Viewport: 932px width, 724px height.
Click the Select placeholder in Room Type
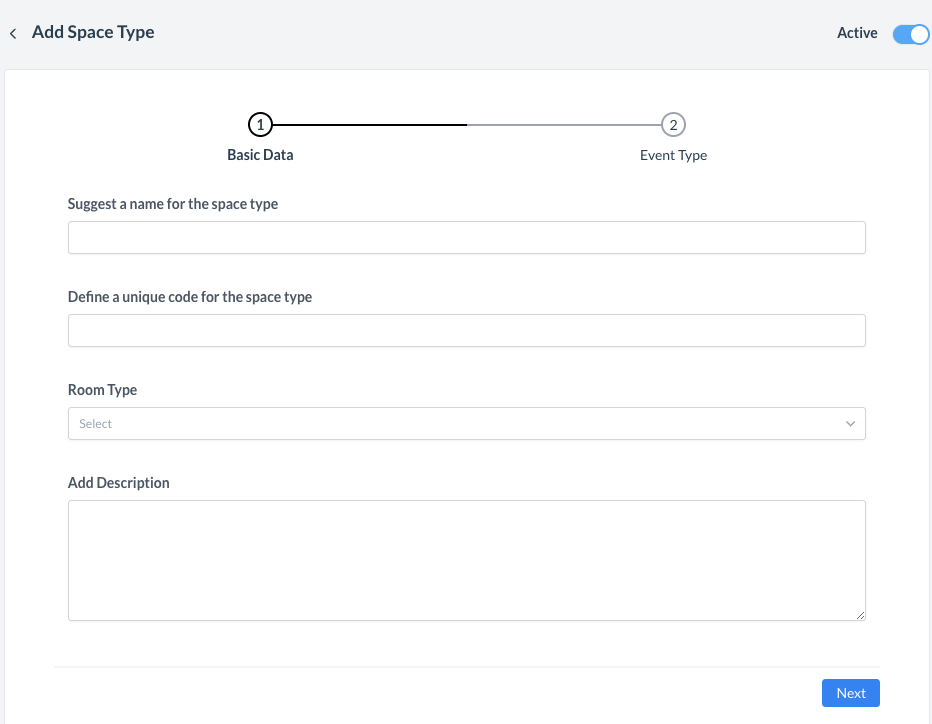96,424
